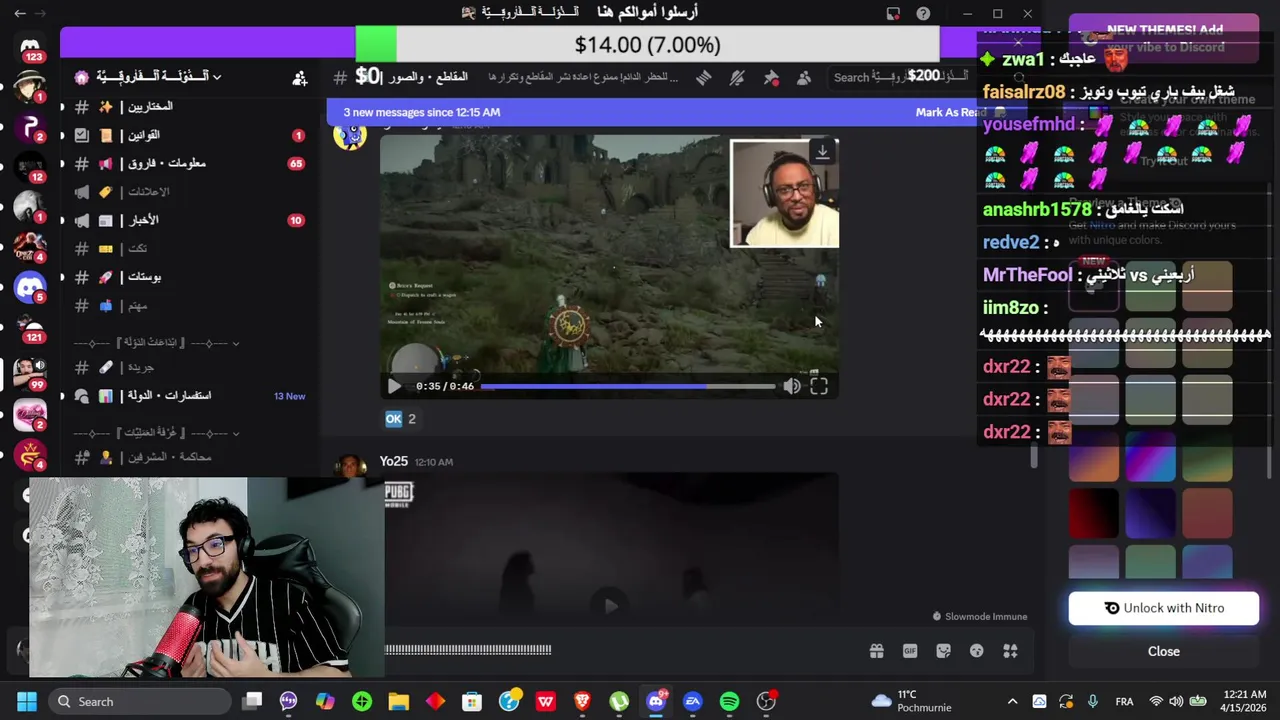Play the PUBG Mobile video by Yo25
The image size is (1280, 720).
point(611,604)
